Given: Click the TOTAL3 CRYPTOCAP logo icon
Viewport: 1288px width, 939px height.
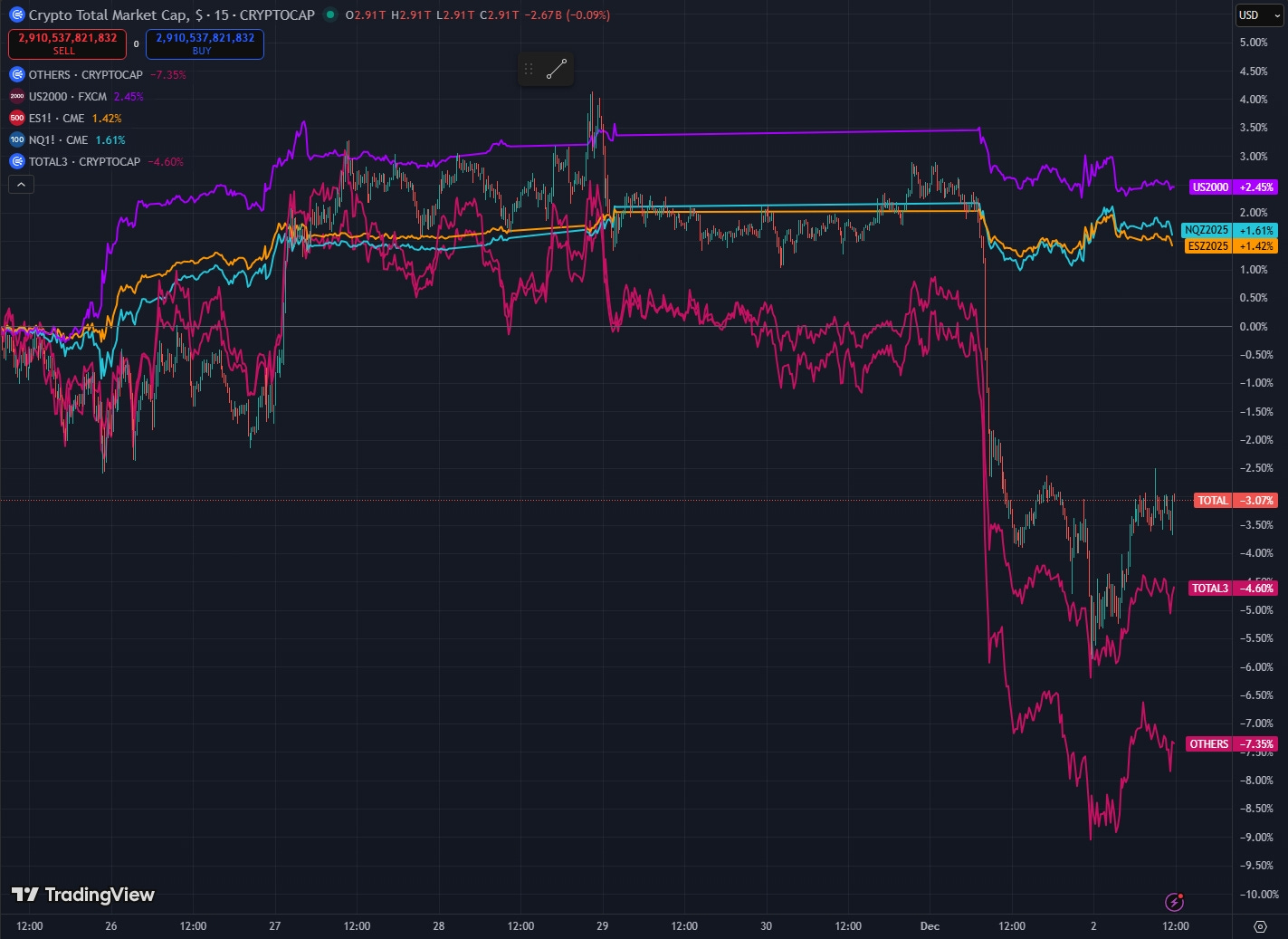Looking at the screenshot, I should click(x=16, y=161).
